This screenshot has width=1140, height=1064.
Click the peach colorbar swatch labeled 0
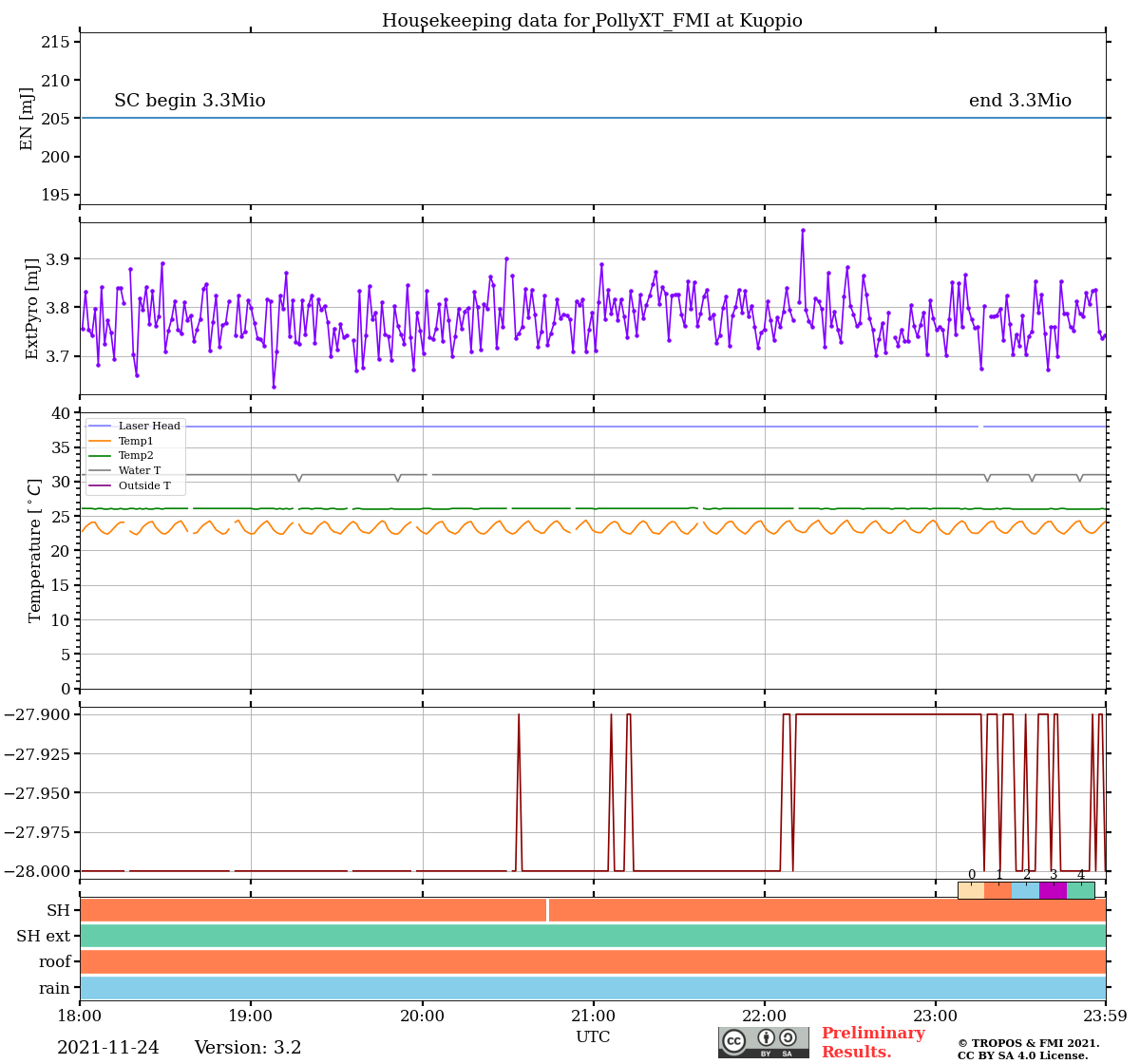pos(971,890)
